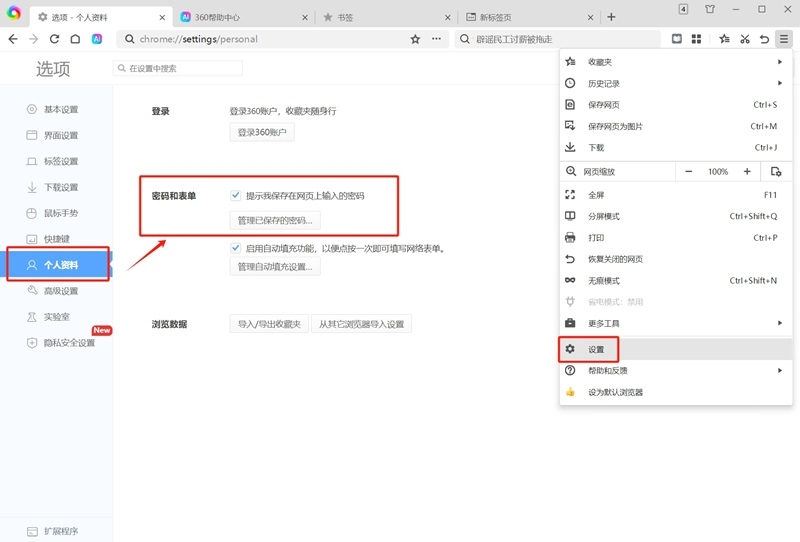Zoom in with the plus button

(x=747, y=171)
